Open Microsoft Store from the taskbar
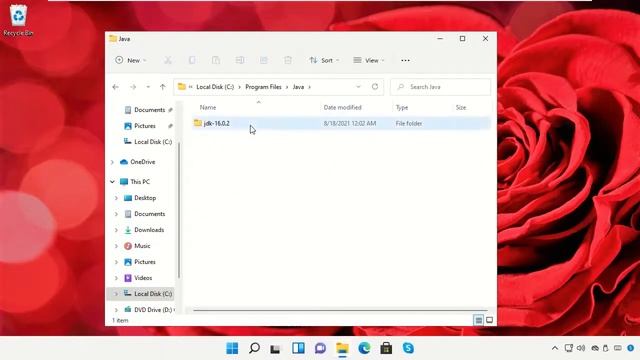This screenshot has height=360, width=640. click(x=386, y=348)
